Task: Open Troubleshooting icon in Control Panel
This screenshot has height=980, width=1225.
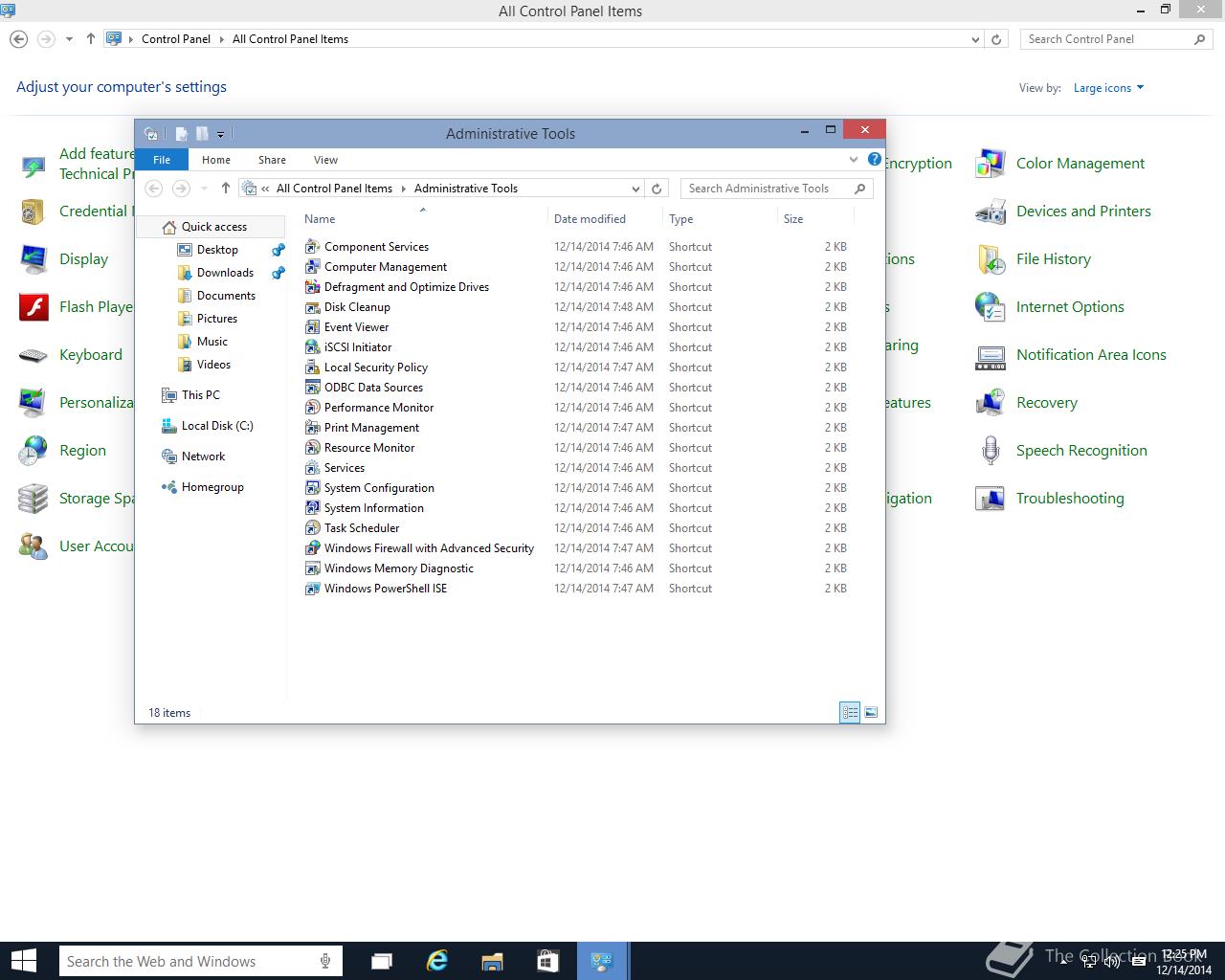Action: pyautogui.click(x=991, y=499)
